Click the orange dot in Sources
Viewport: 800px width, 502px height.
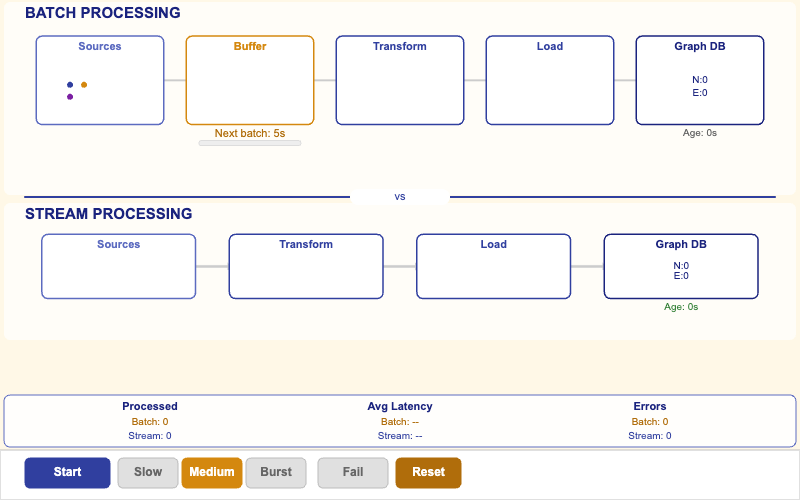[x=84, y=85]
